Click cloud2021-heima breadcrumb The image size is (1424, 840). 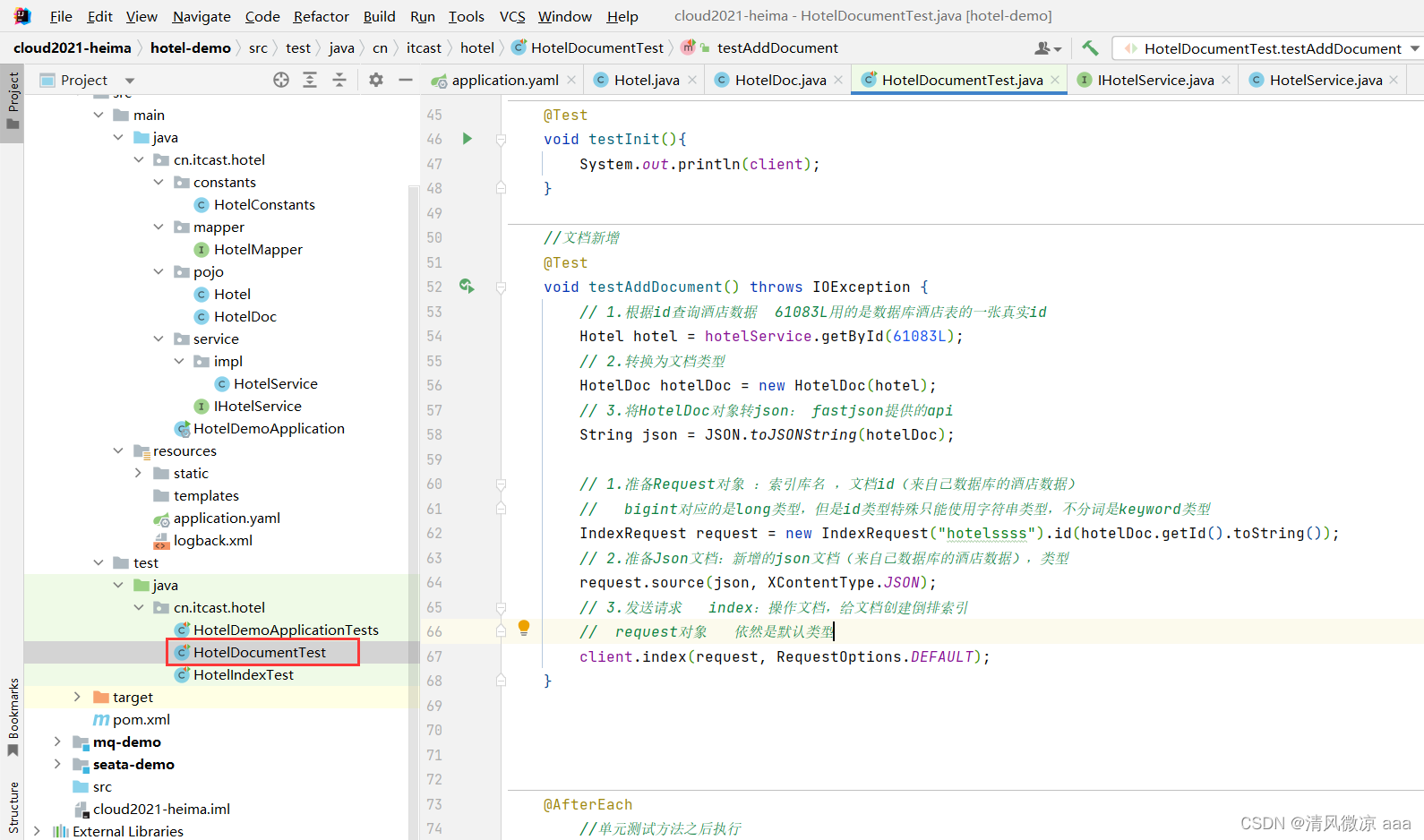click(73, 48)
